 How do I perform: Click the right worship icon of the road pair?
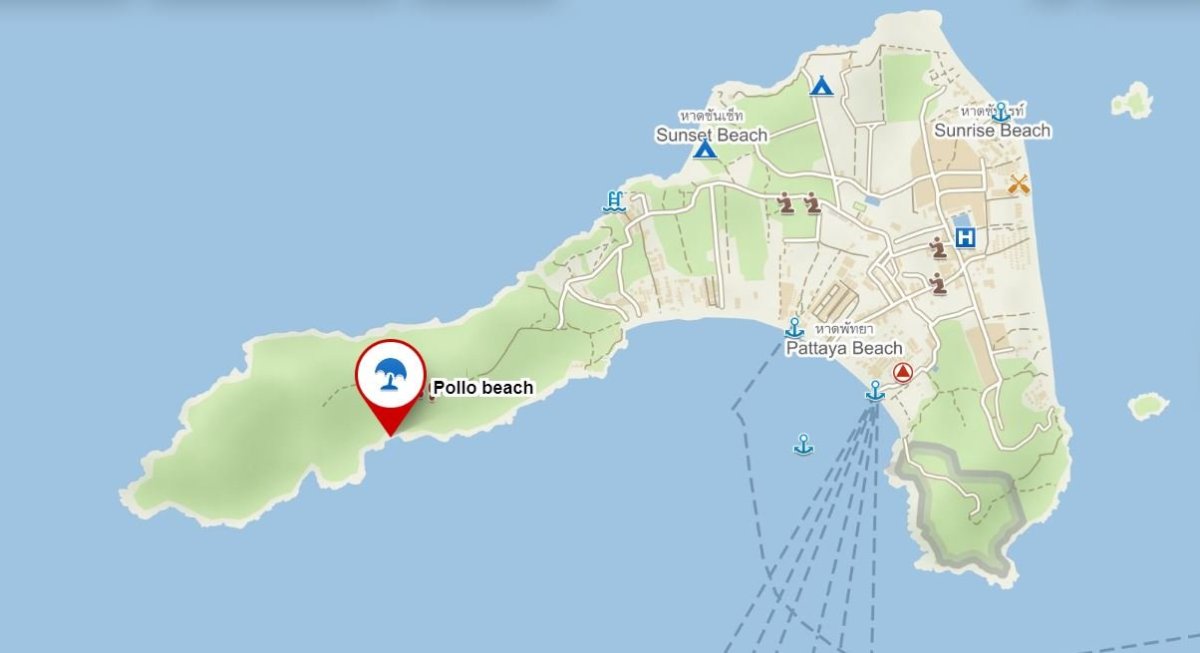point(812,204)
